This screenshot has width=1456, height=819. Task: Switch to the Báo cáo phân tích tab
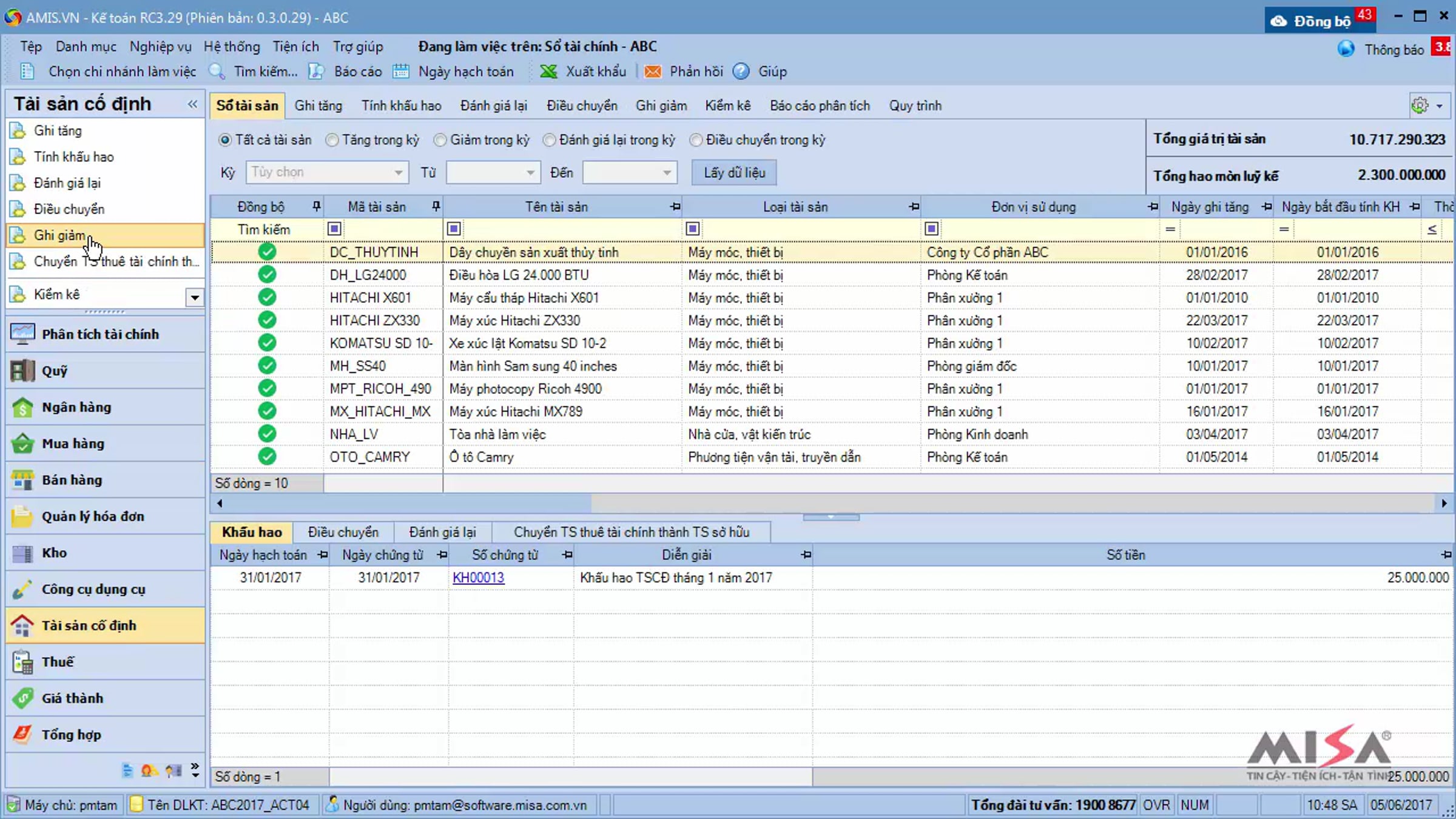point(820,106)
